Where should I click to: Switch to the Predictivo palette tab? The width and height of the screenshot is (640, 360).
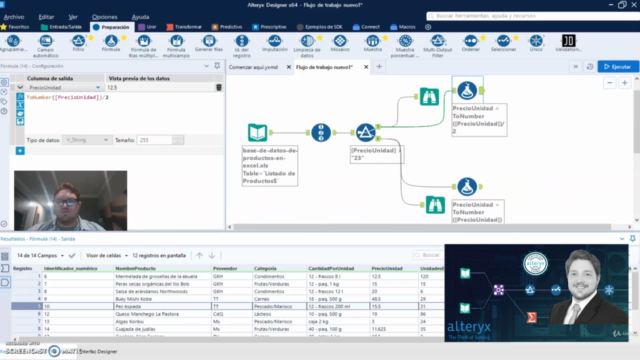pos(227,27)
